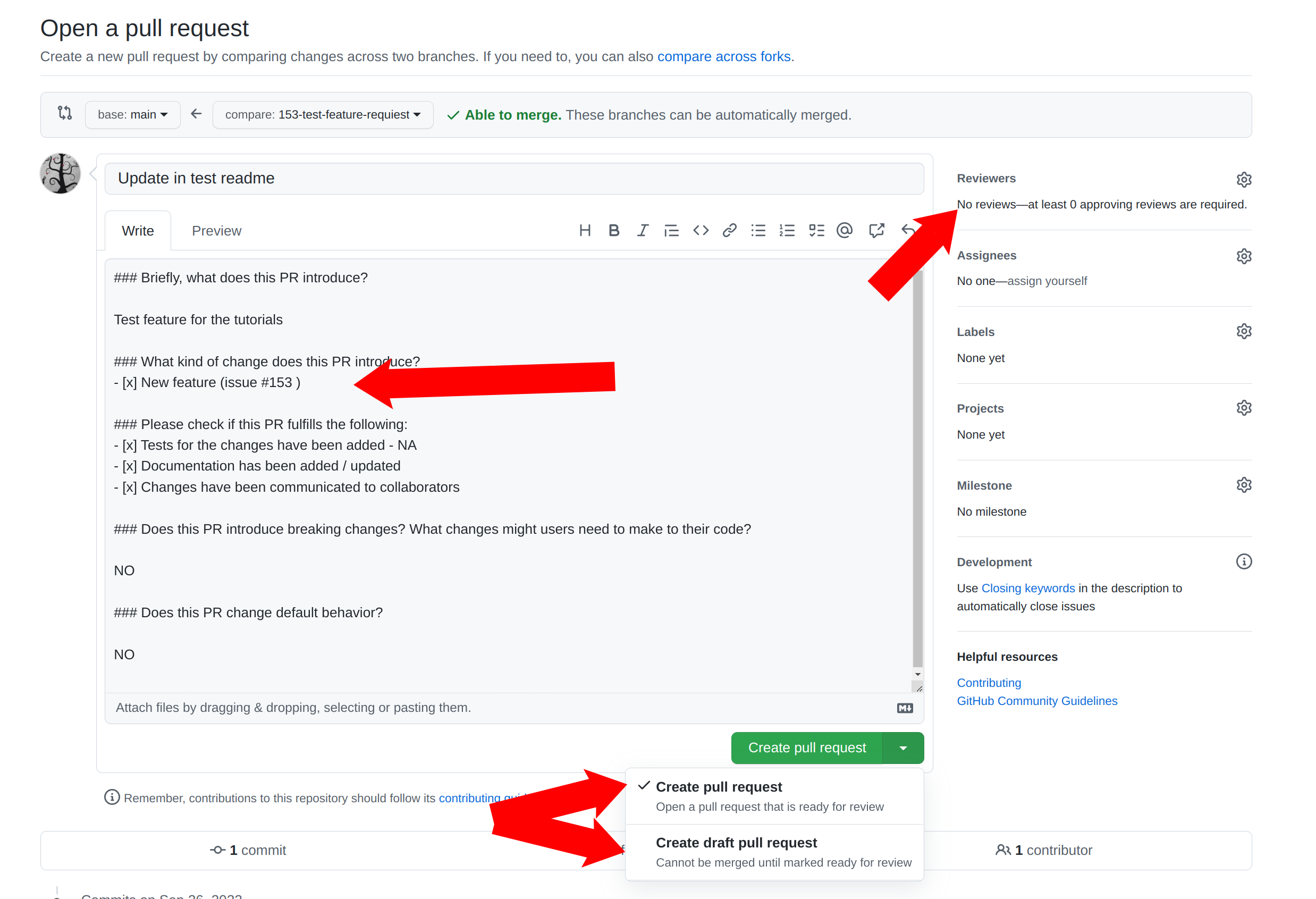Select Create pull request menu option
Image resolution: width=1316 pixels, height=899 pixels.
click(774, 796)
